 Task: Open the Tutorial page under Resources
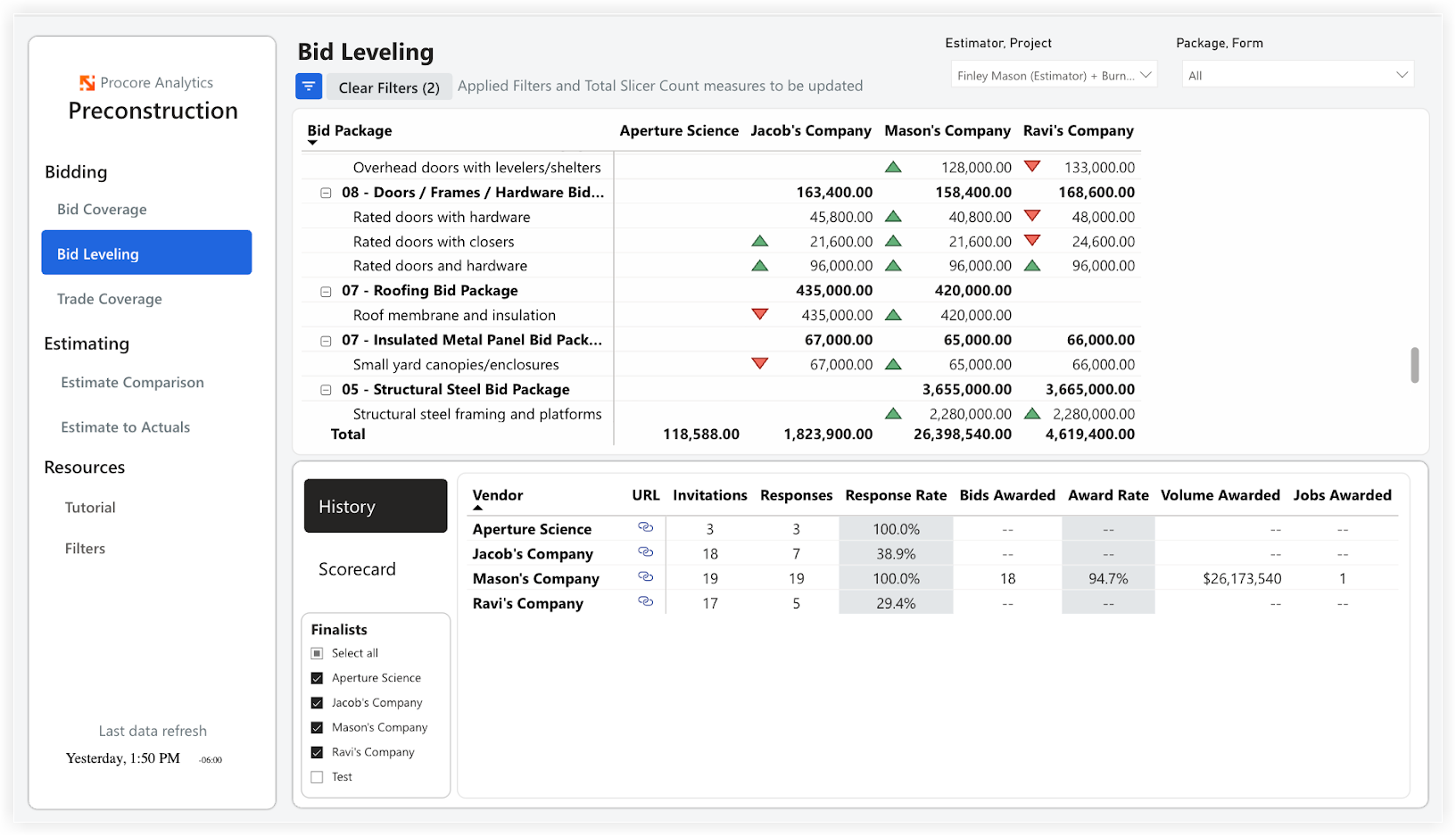pyautogui.click(x=89, y=507)
